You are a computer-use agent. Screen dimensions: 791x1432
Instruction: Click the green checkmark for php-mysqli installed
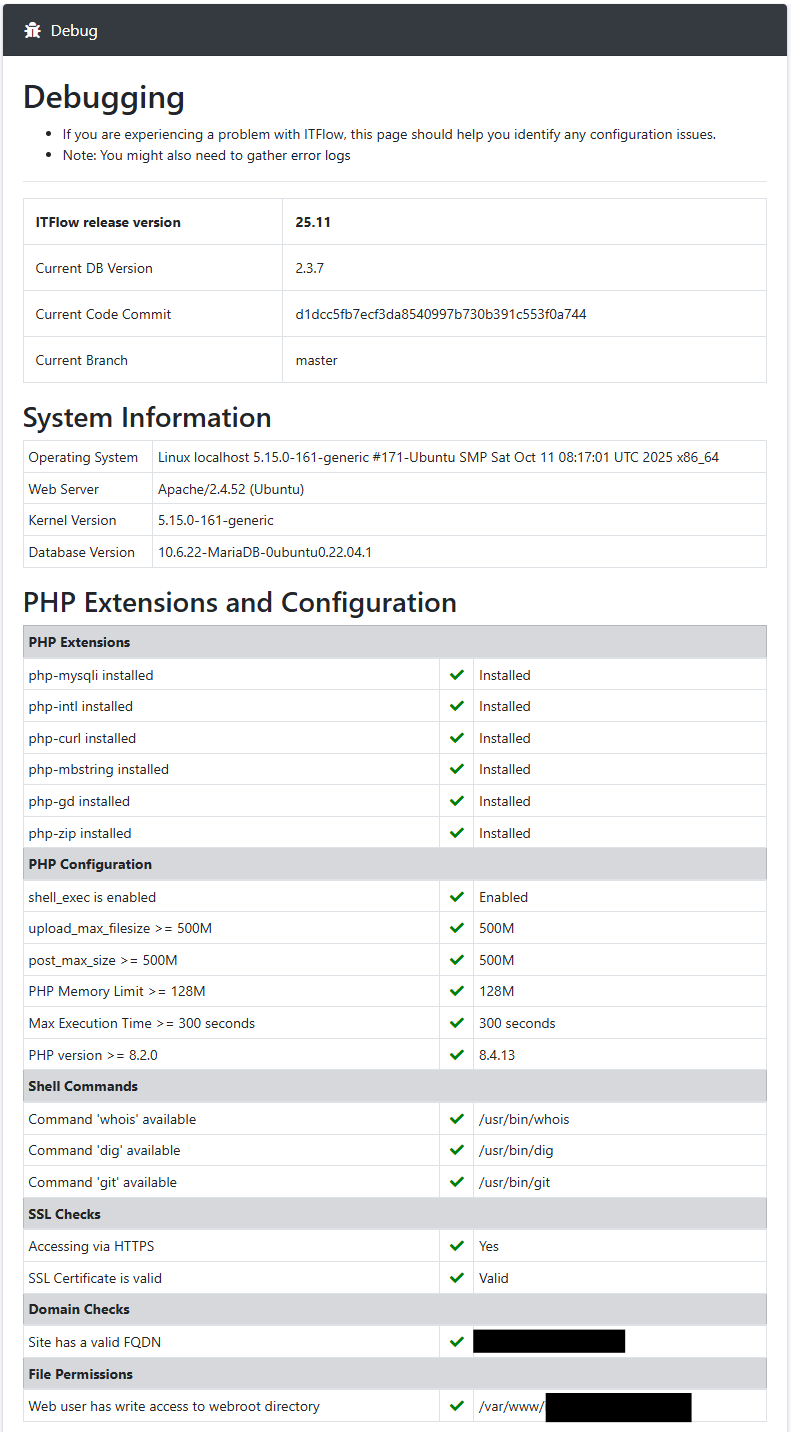coord(457,675)
